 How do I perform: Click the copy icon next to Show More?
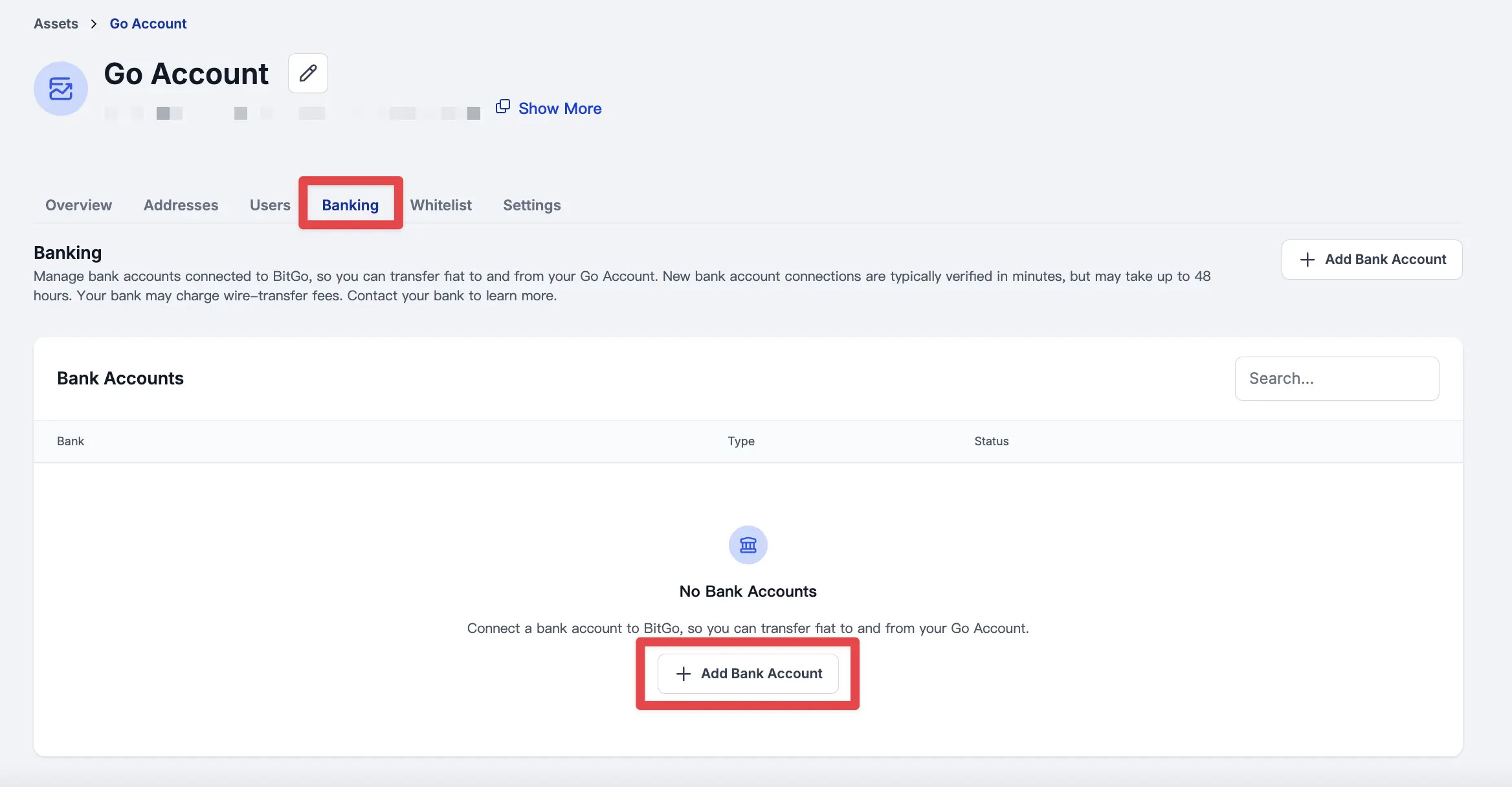pos(503,106)
